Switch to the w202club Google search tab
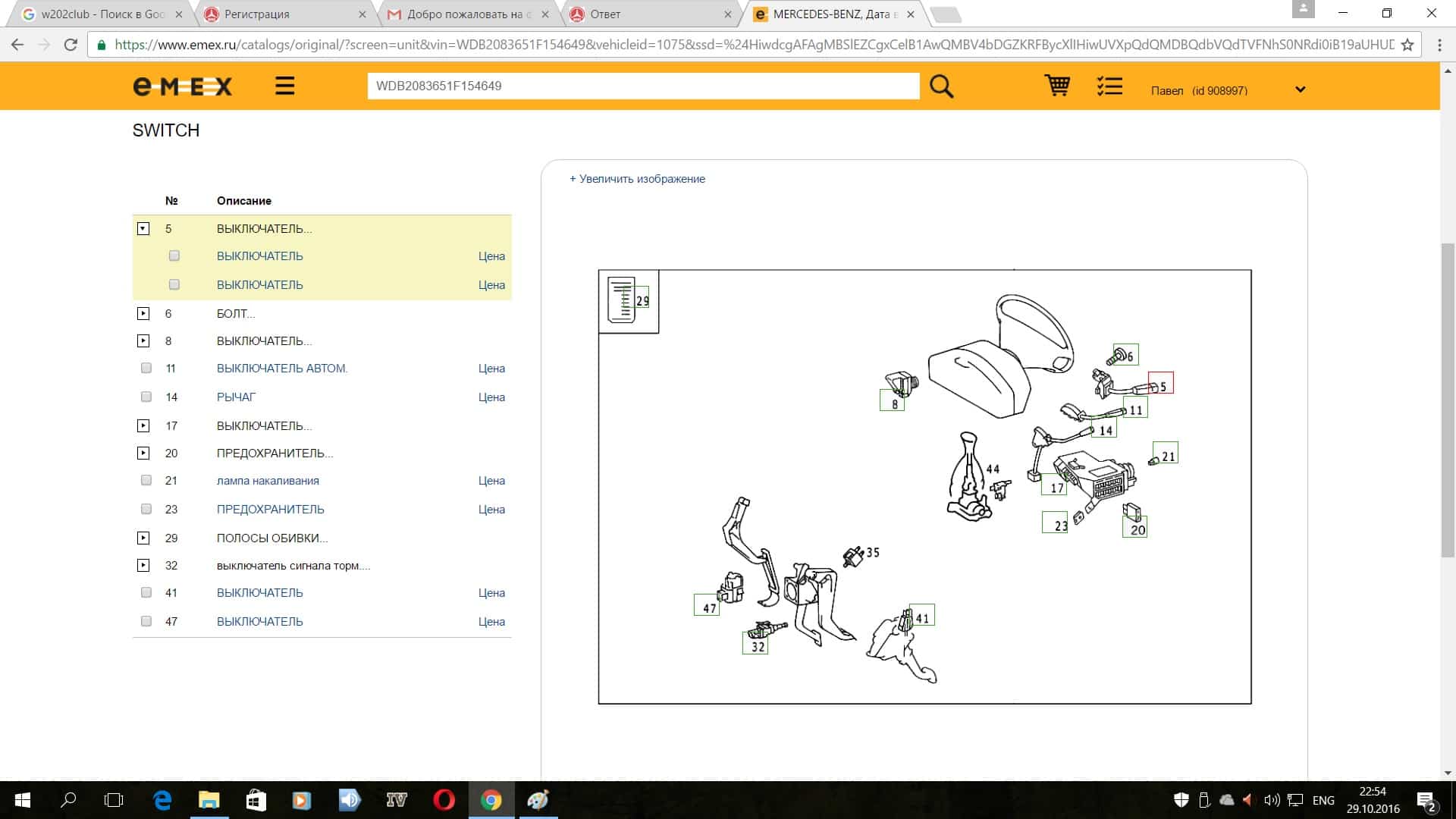Screen dimensions: 1456x819 (x=102, y=14)
